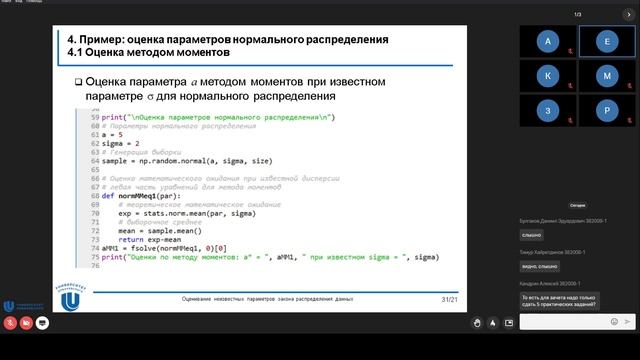The height and width of the screenshot is (360, 640).
Task: Click the flame-shaped reaction icon in the bottom toolbar
Action: (x=493, y=323)
